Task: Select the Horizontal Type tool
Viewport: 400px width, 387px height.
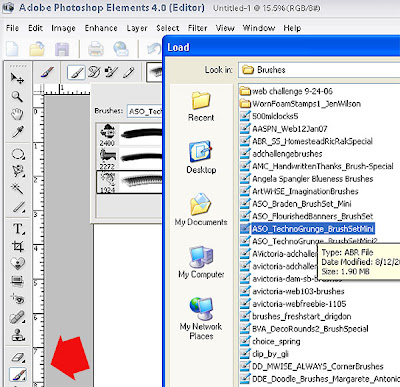Action: click(x=18, y=229)
